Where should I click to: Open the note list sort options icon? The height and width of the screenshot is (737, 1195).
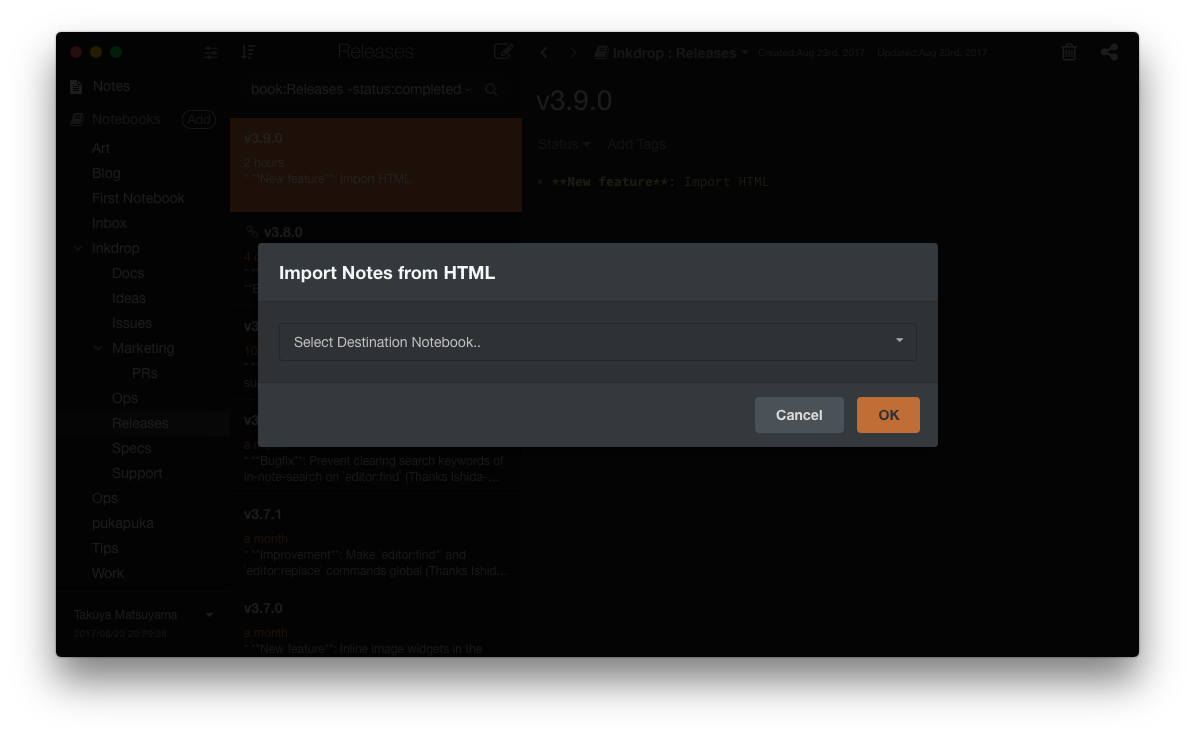[249, 52]
